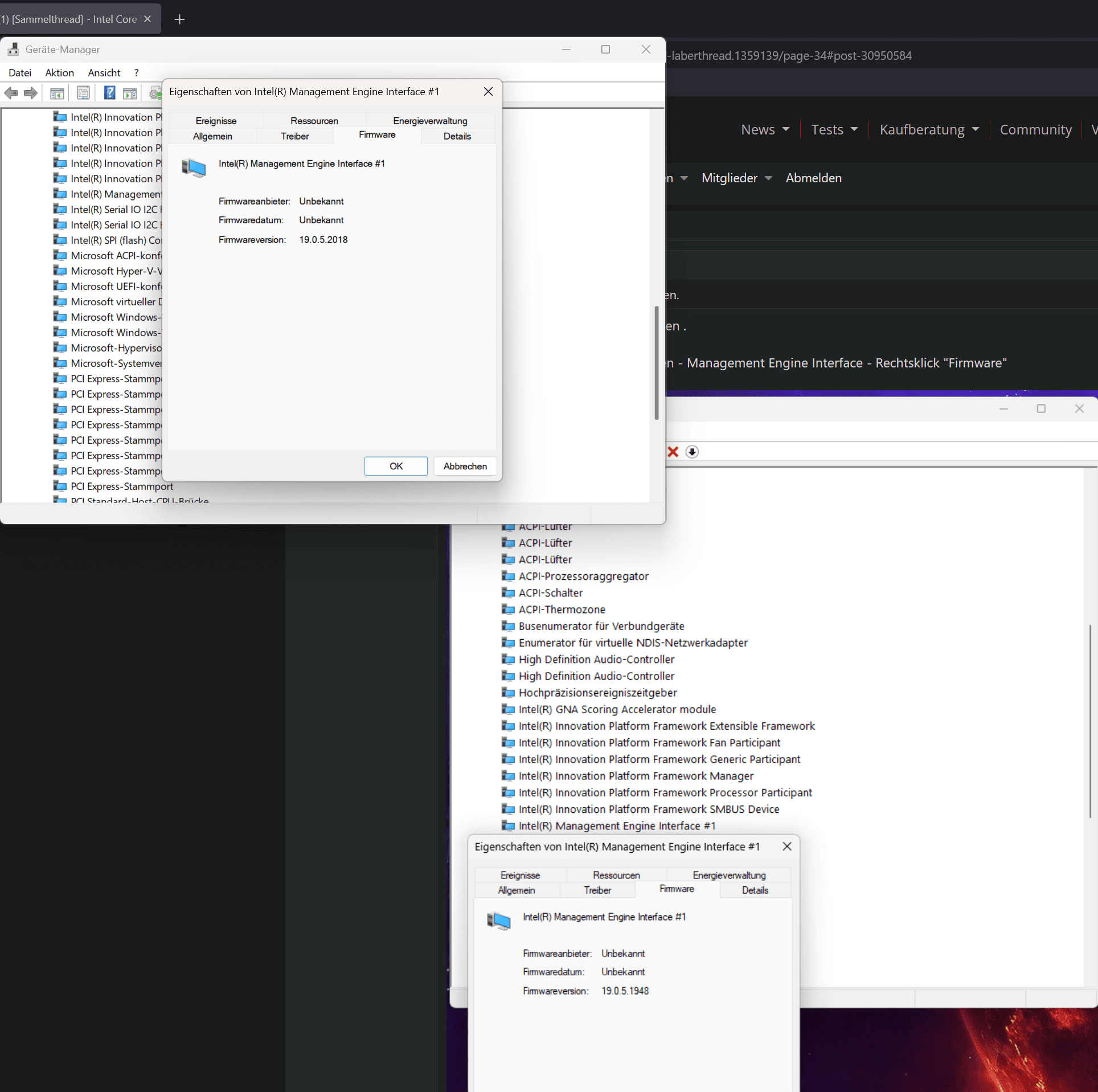Switch to the Treiber tab
Image resolution: width=1098 pixels, height=1092 pixels.
[x=294, y=136]
